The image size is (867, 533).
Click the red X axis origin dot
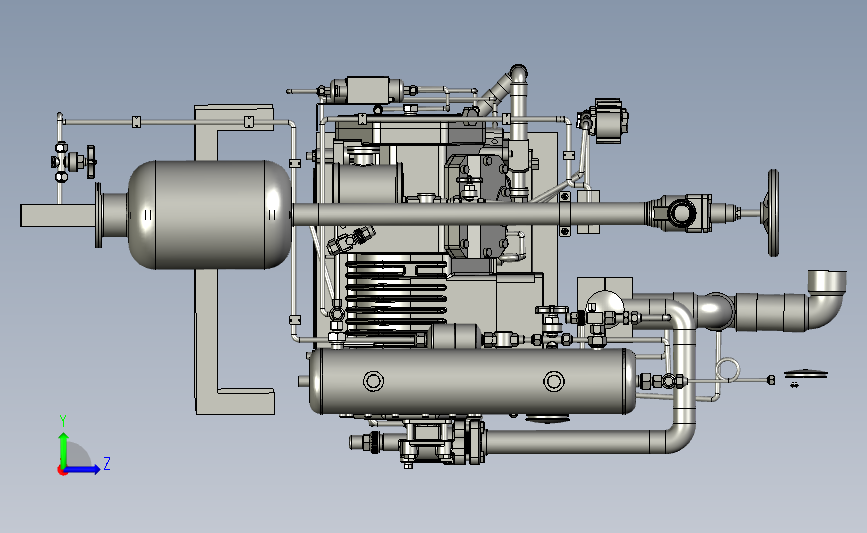(x=62, y=471)
